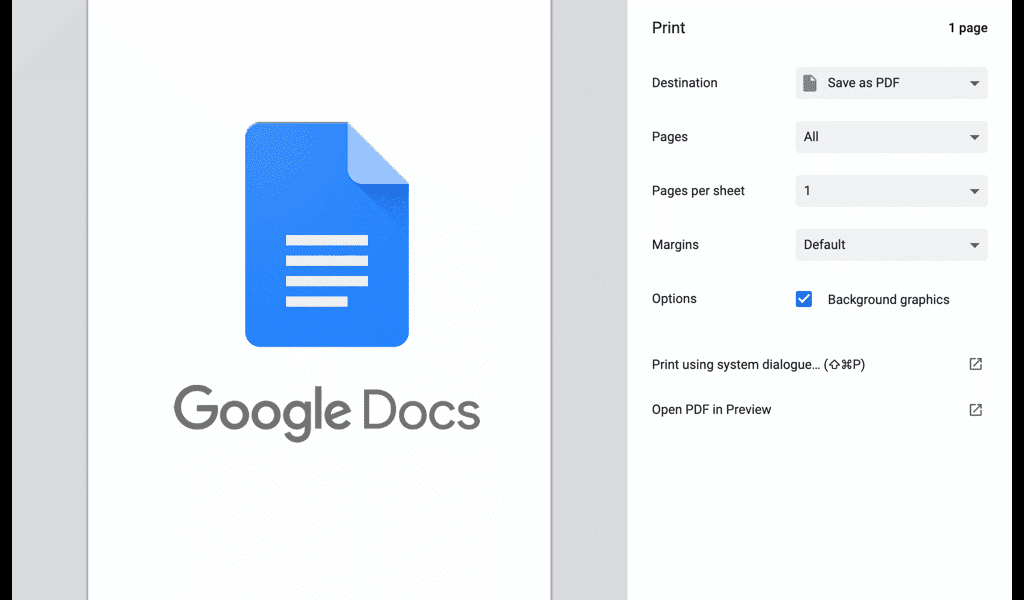Click the PDF file icon in Destination field
Image resolution: width=1024 pixels, height=600 pixels.
[810, 83]
